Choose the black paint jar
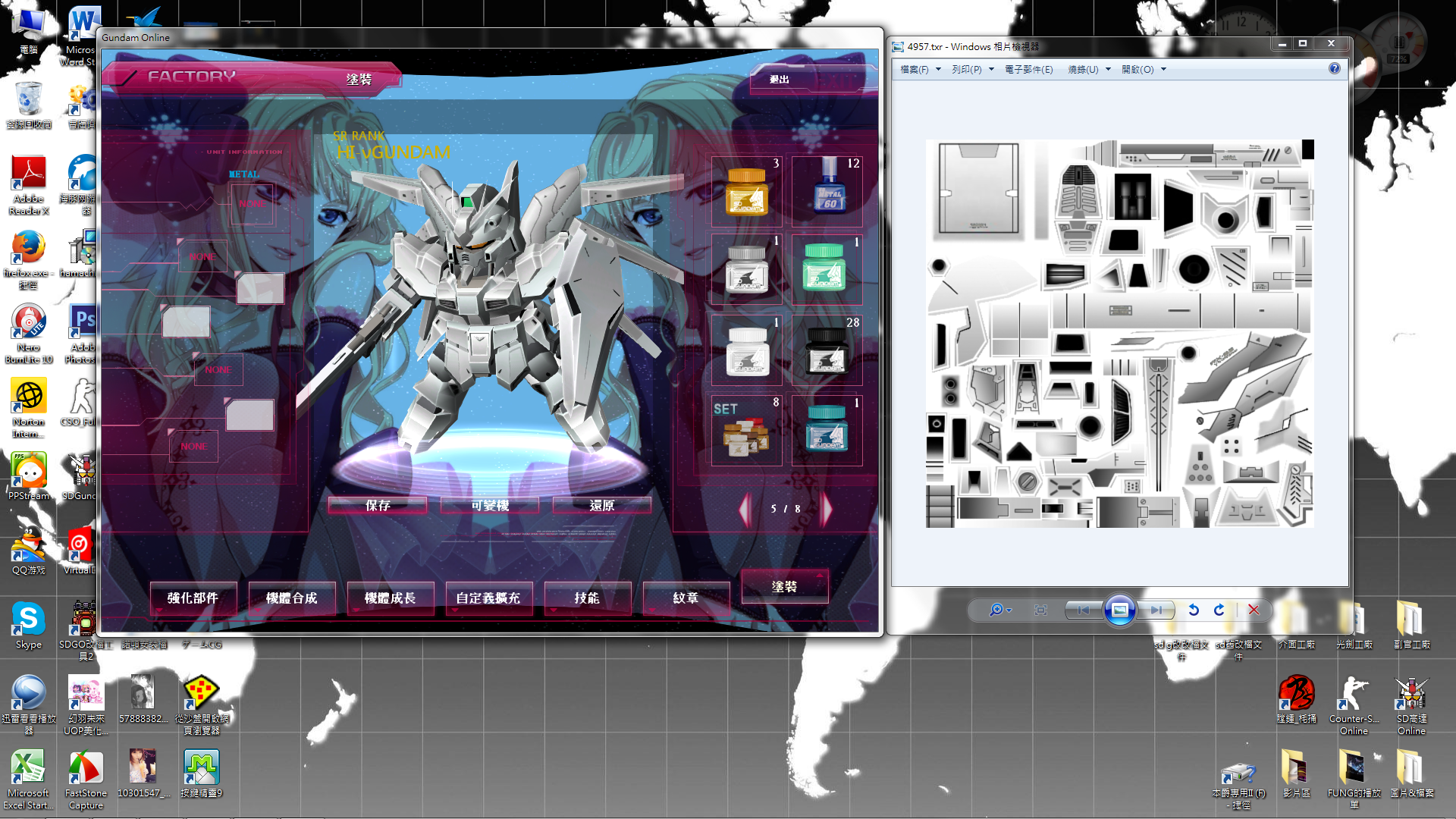 [x=827, y=350]
